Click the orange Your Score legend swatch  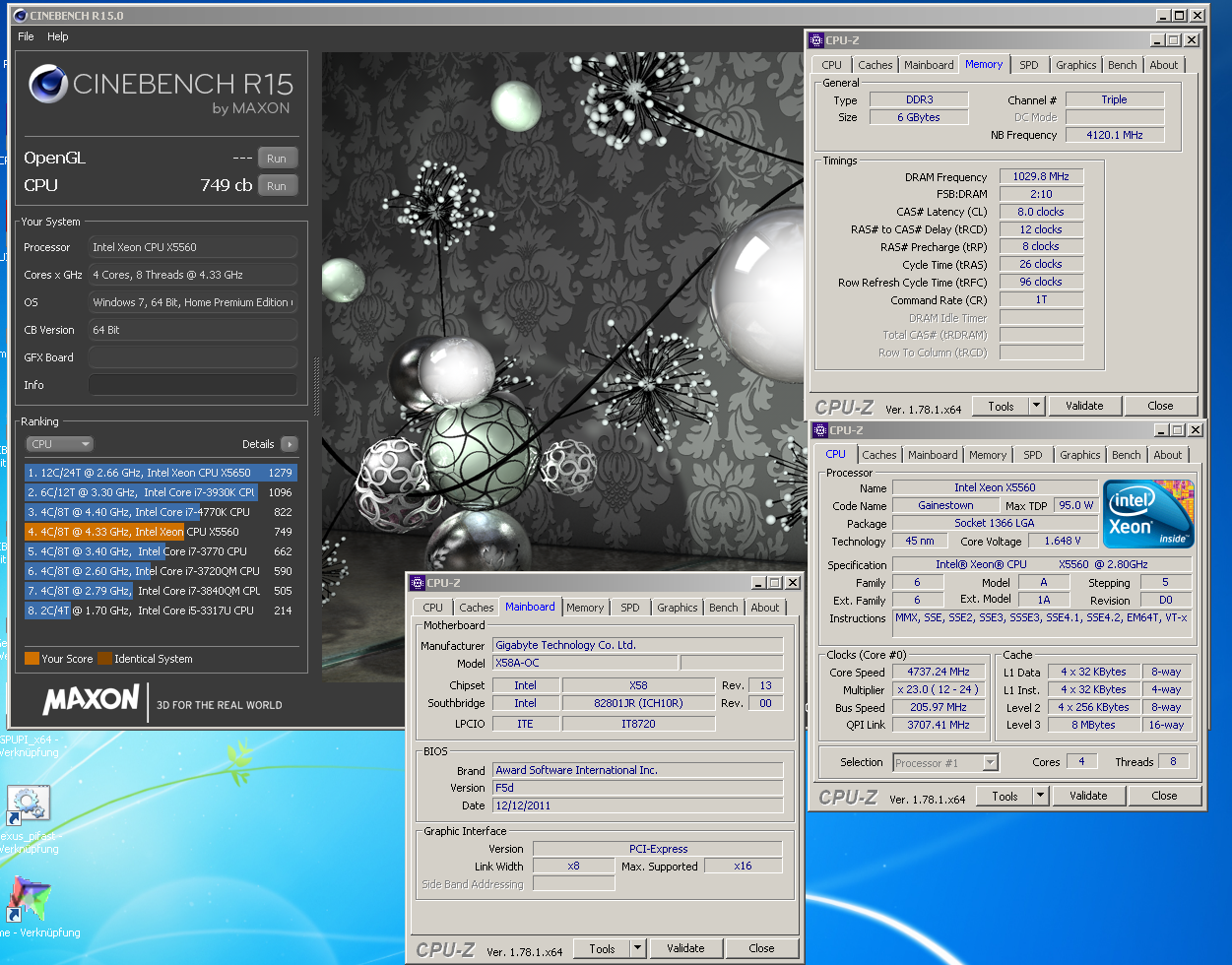click(32, 659)
